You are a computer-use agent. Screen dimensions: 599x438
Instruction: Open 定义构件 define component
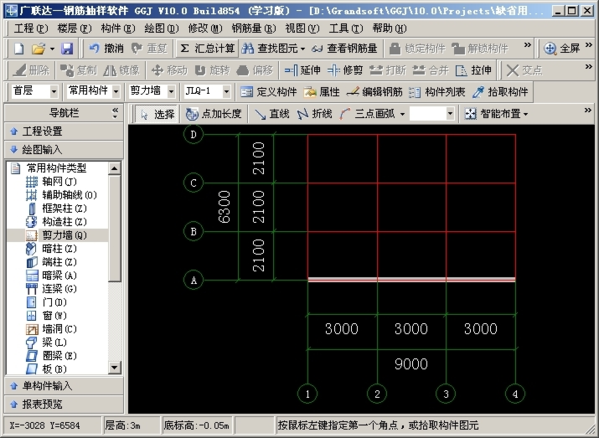pos(269,92)
